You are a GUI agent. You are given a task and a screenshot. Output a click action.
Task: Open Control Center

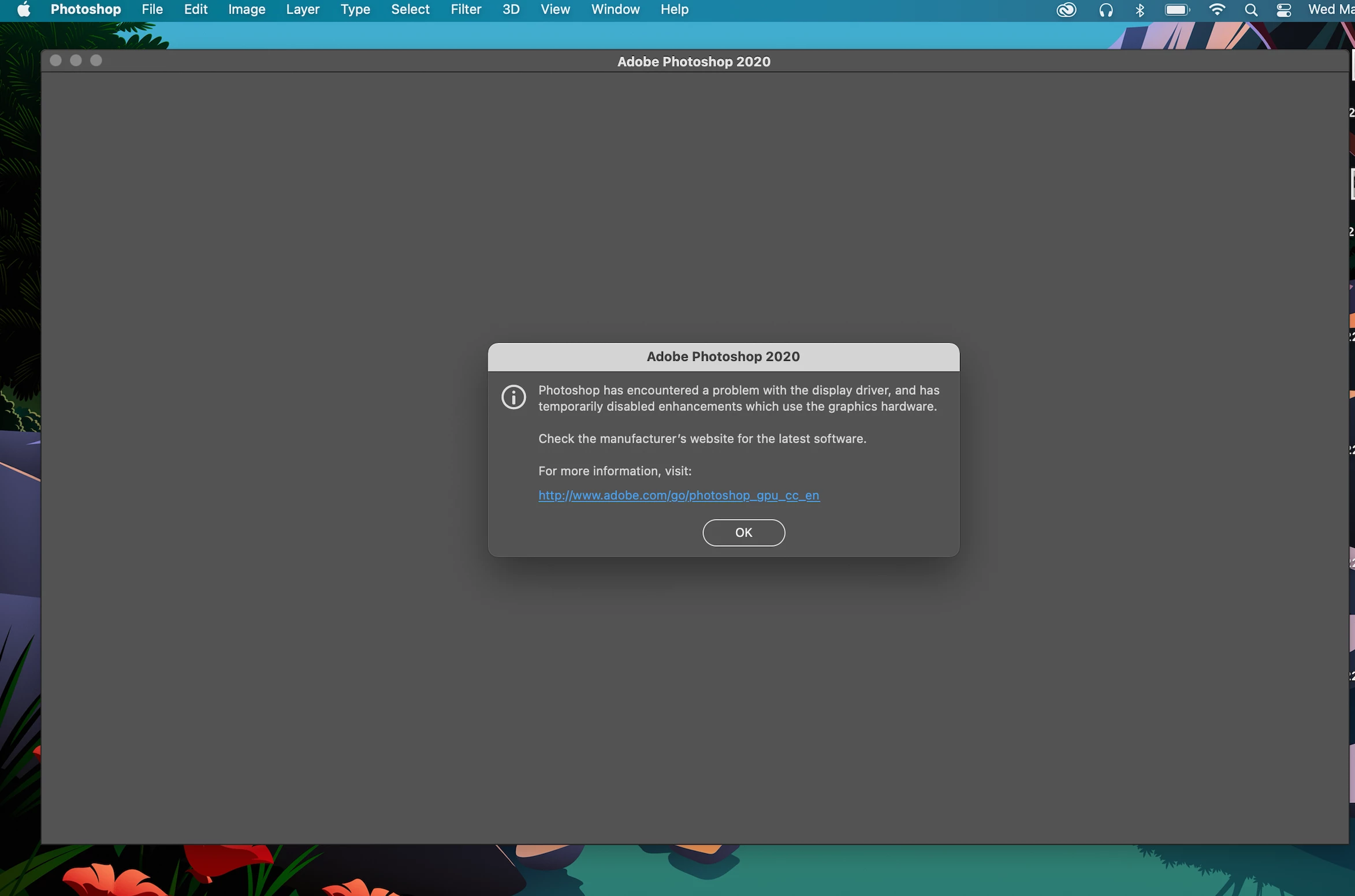(x=1283, y=10)
